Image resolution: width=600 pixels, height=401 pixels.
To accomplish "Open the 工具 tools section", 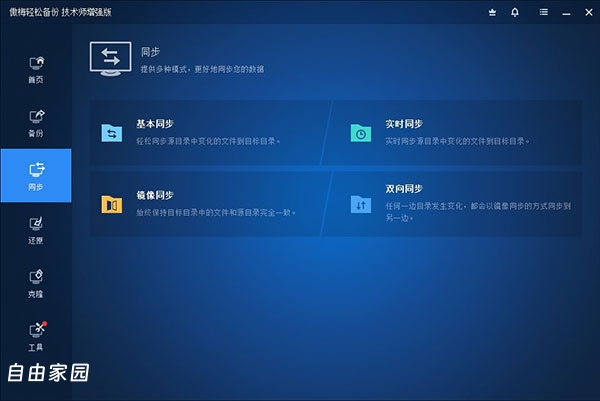I will tap(36, 337).
